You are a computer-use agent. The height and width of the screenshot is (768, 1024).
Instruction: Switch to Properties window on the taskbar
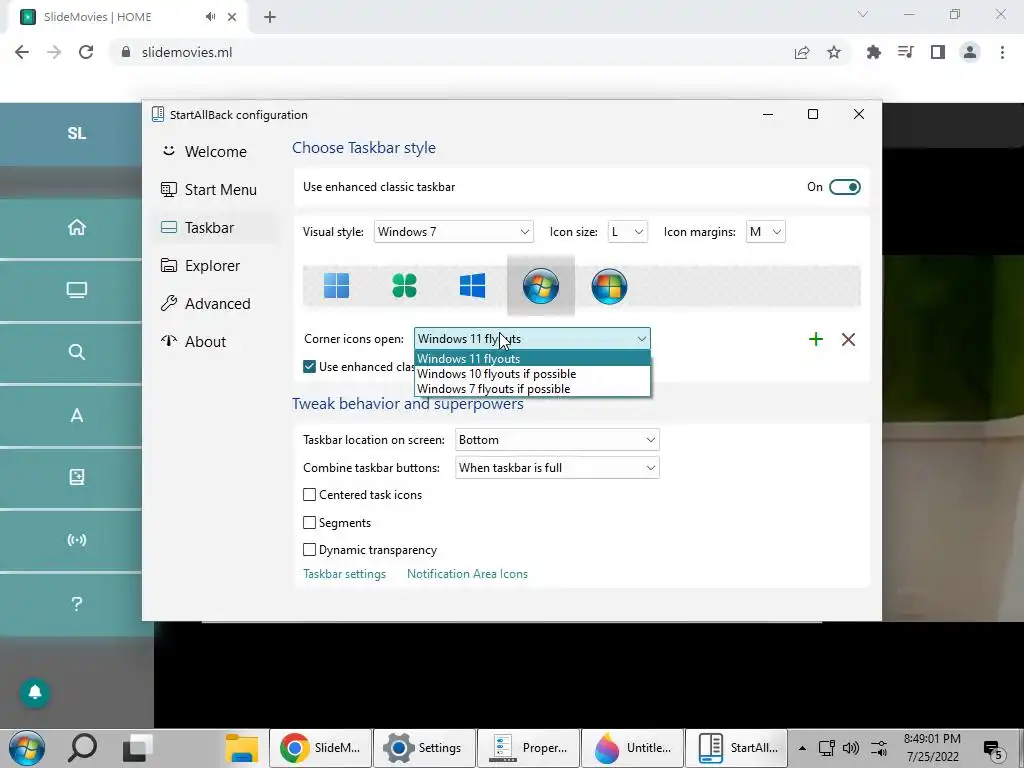coord(528,748)
